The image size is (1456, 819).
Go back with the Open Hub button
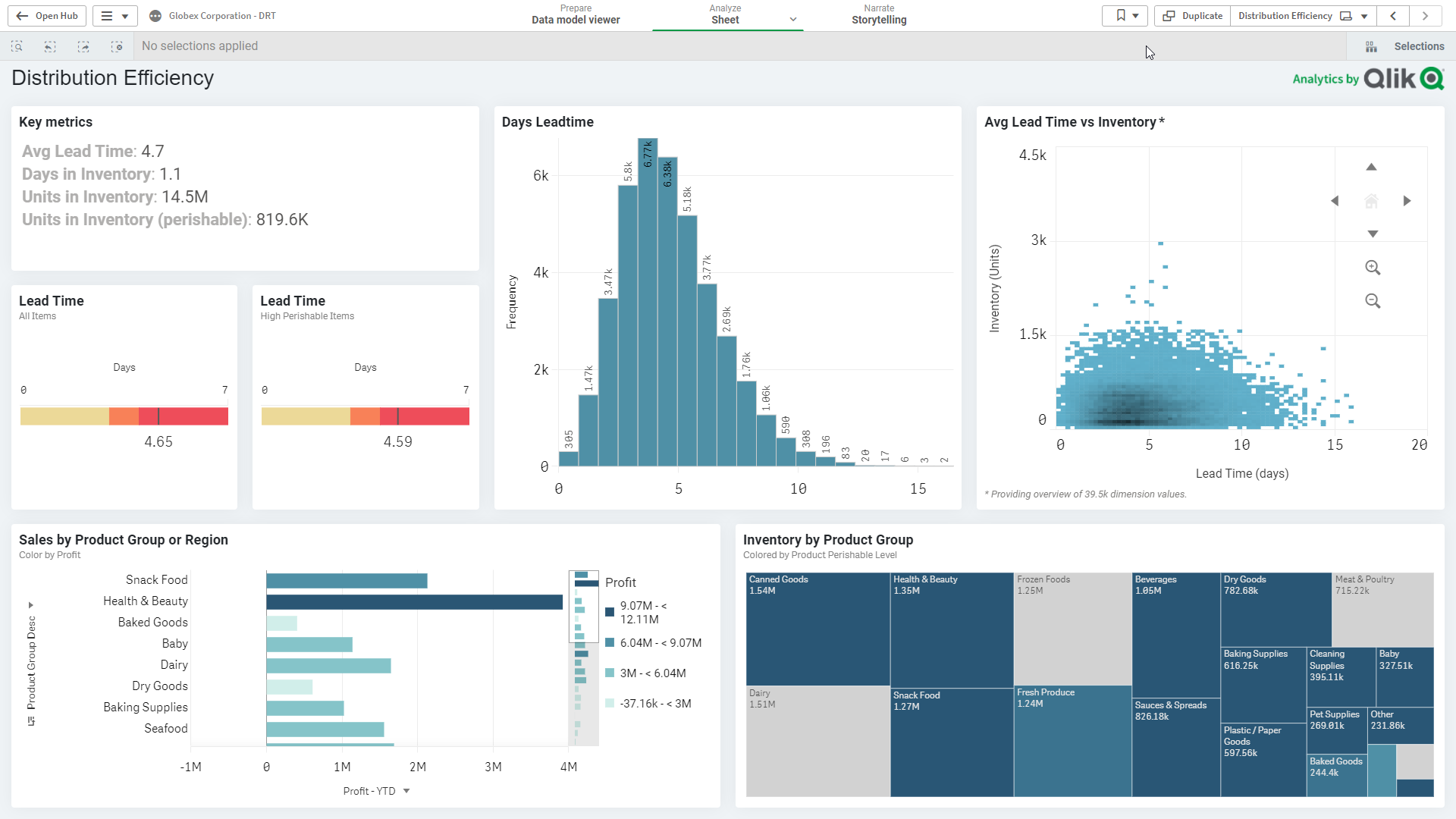[47, 16]
